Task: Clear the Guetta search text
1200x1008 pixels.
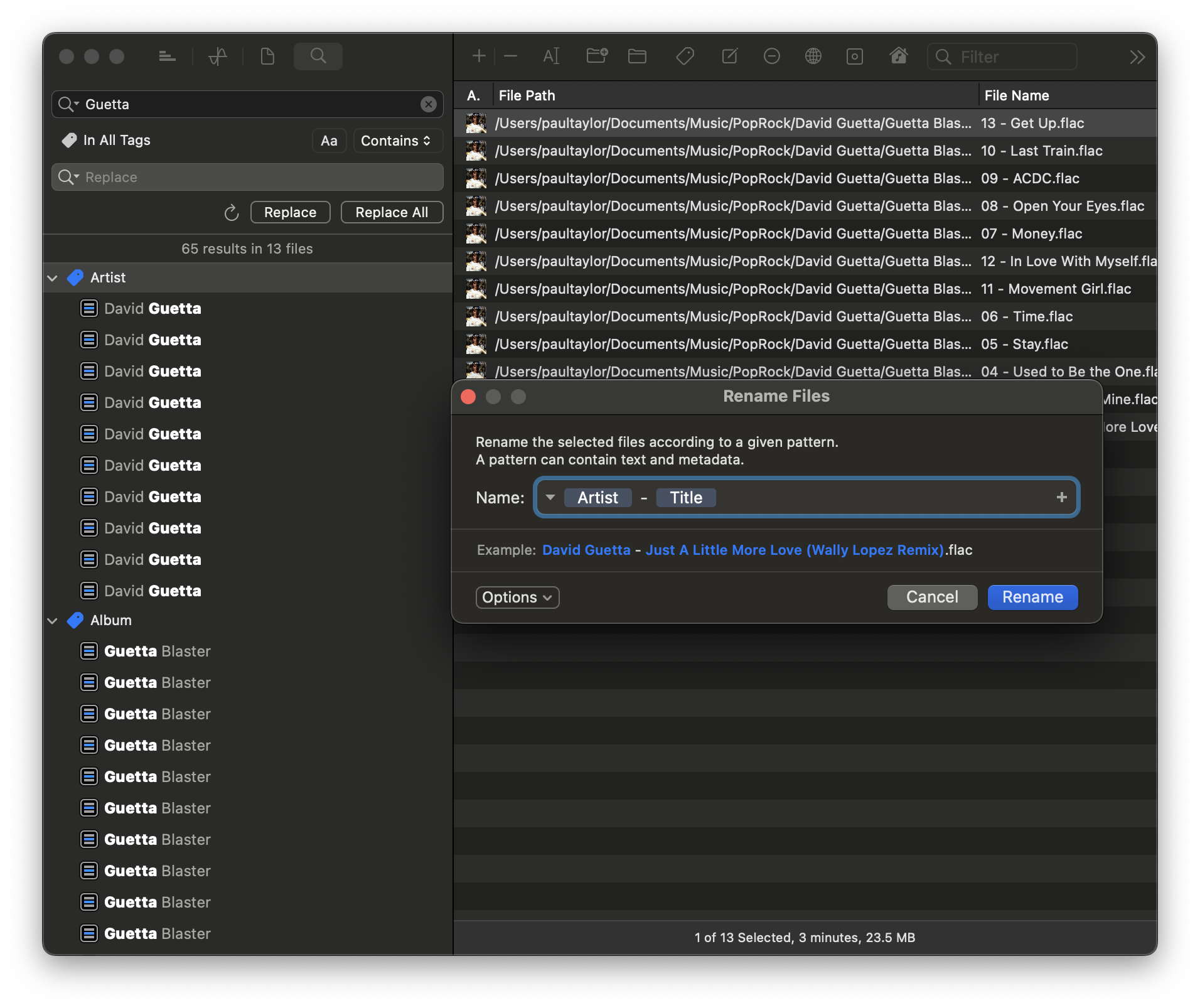Action: click(x=429, y=104)
